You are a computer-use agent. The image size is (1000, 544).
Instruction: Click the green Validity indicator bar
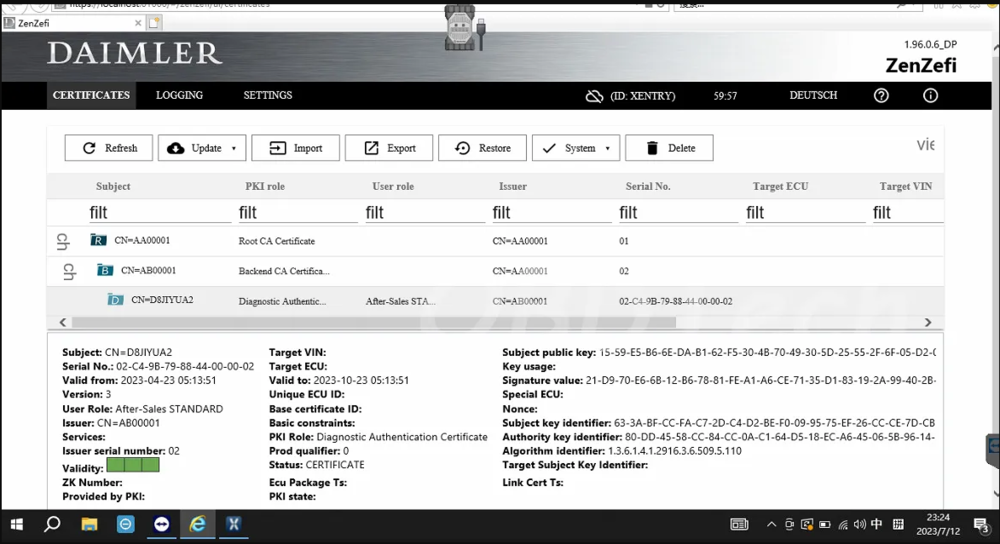coord(132,465)
